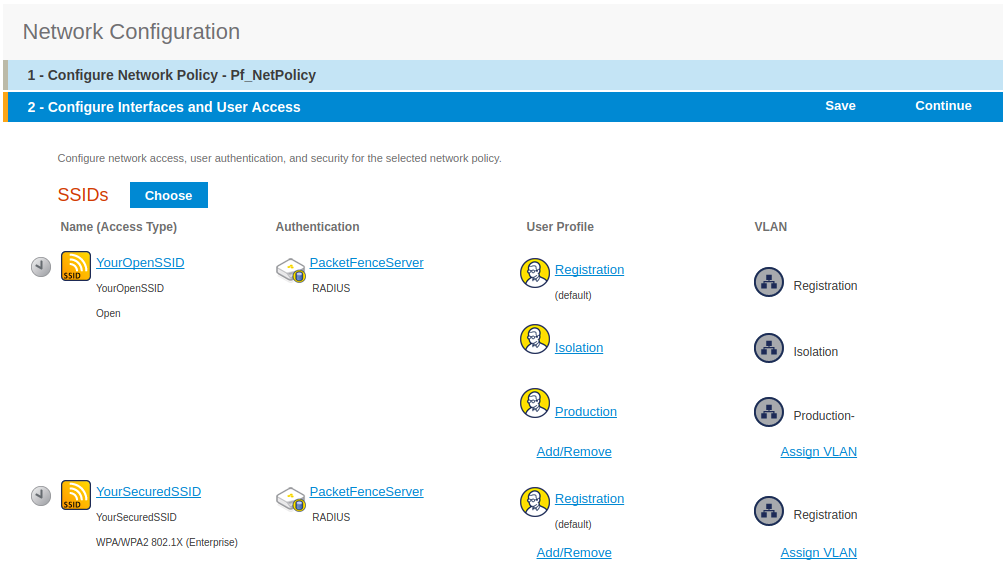The height and width of the screenshot is (584, 1004).
Task: Expand details for the YourSecuredSSID row
Action: click(41, 495)
